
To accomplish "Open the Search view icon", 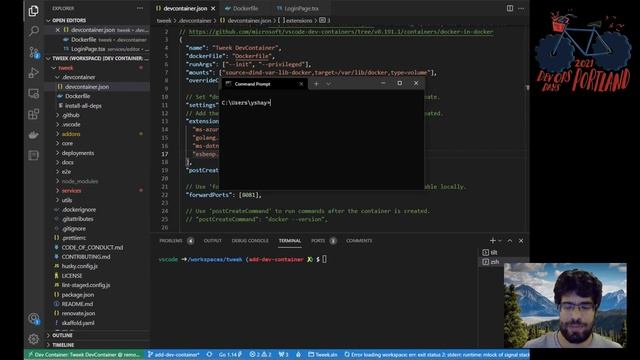I will [33, 31].
